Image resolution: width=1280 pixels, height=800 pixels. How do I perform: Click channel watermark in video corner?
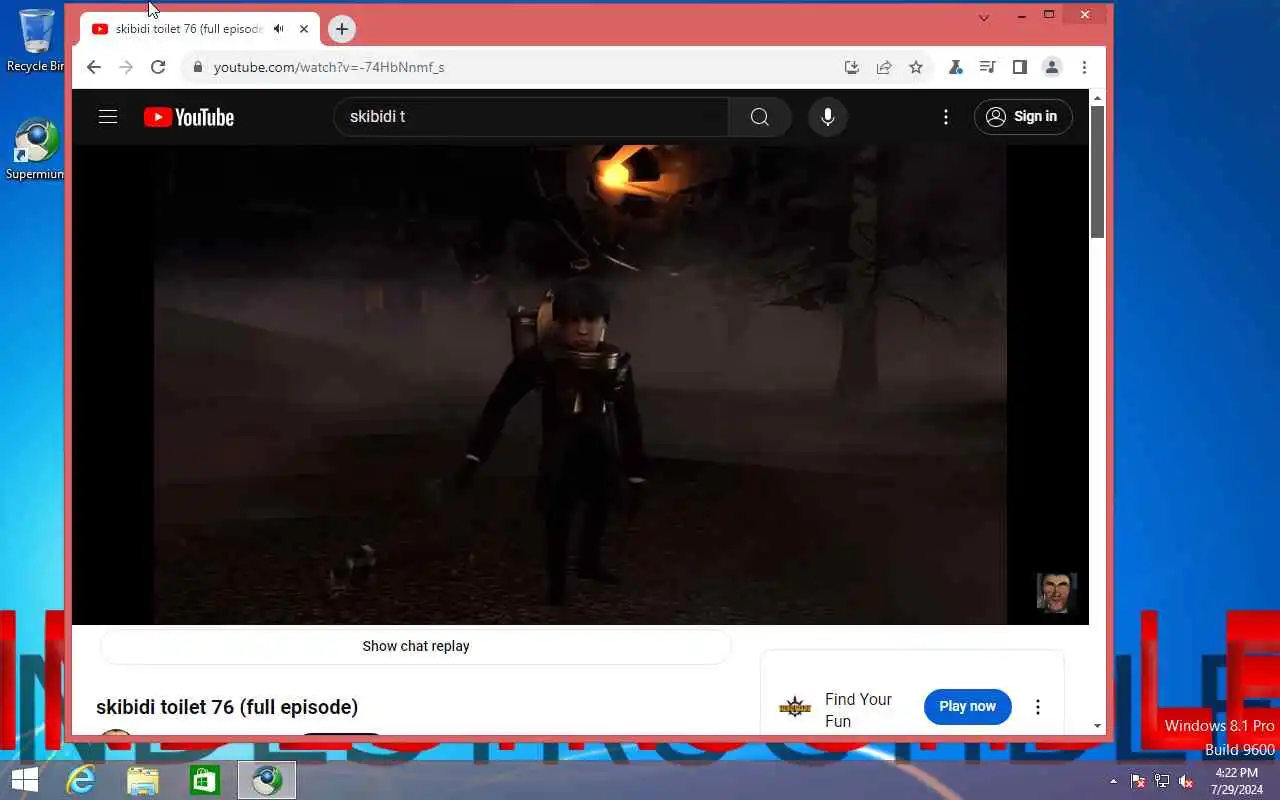click(x=1056, y=592)
